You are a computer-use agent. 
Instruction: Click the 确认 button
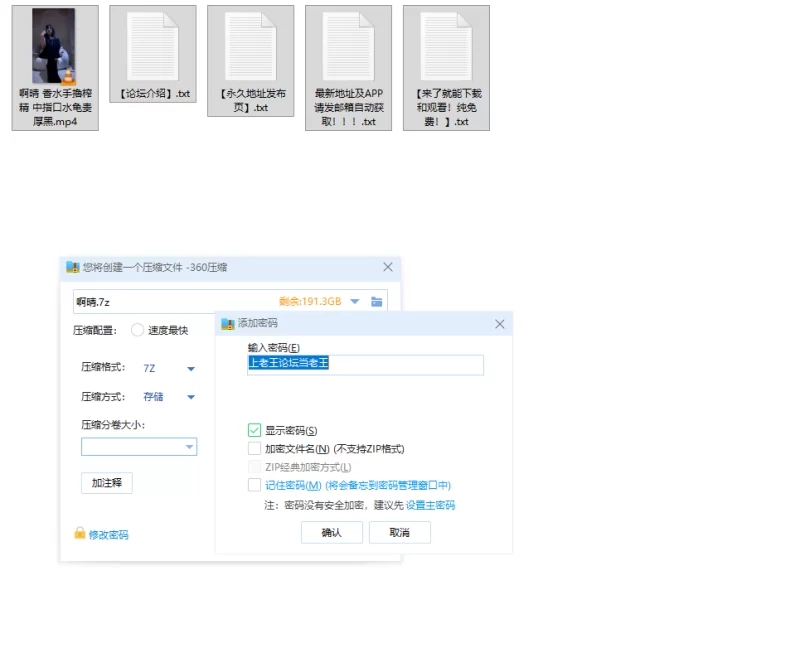332,533
